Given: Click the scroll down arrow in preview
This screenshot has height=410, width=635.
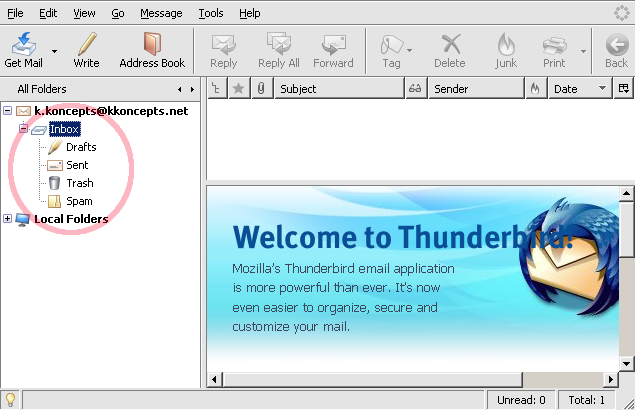Looking at the screenshot, I should tap(626, 363).
